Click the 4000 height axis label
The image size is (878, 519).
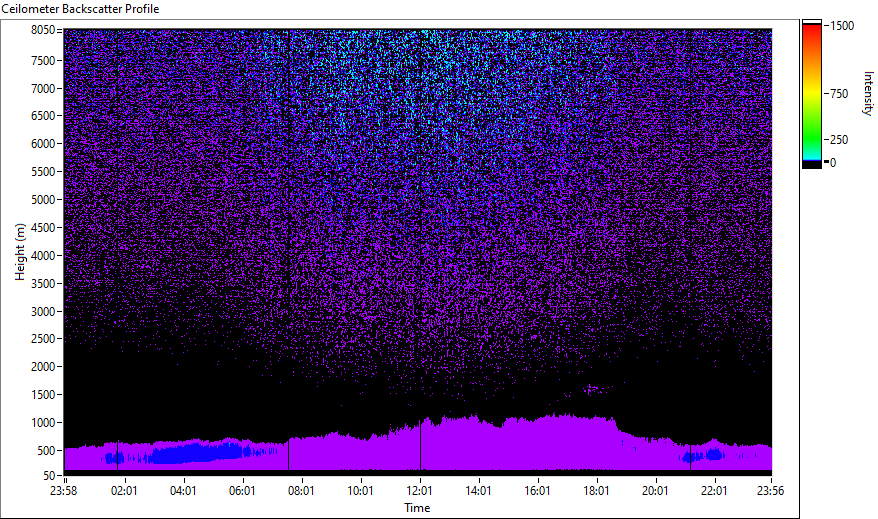click(43, 256)
